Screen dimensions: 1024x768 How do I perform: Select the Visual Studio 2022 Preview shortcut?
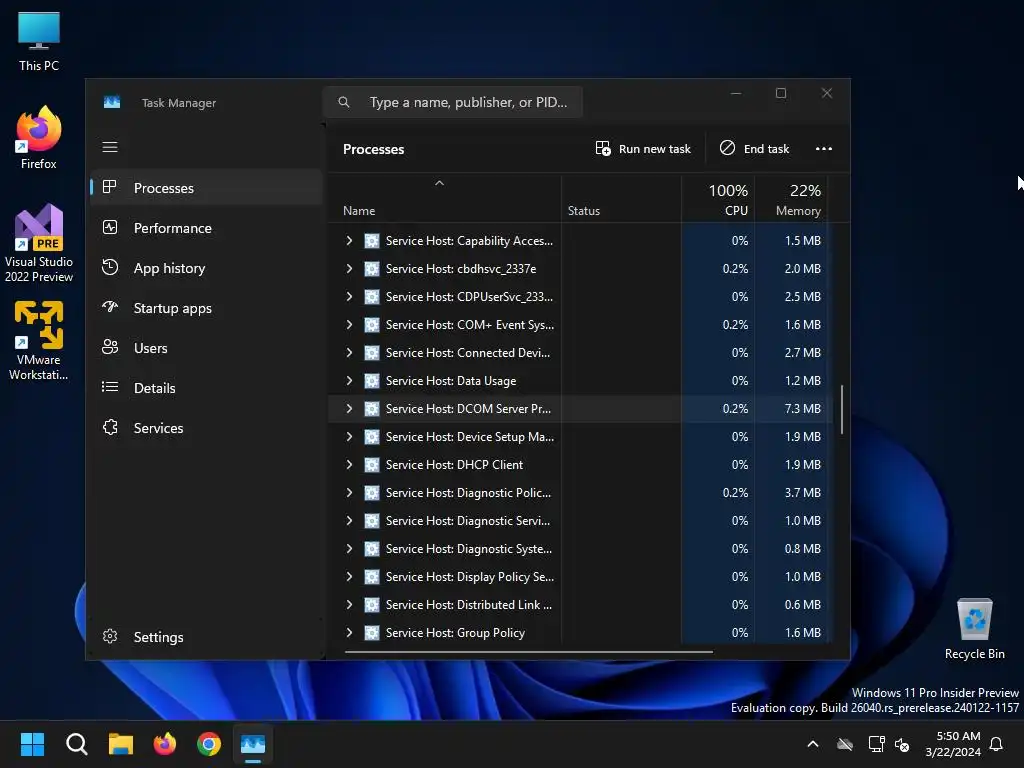(x=39, y=244)
